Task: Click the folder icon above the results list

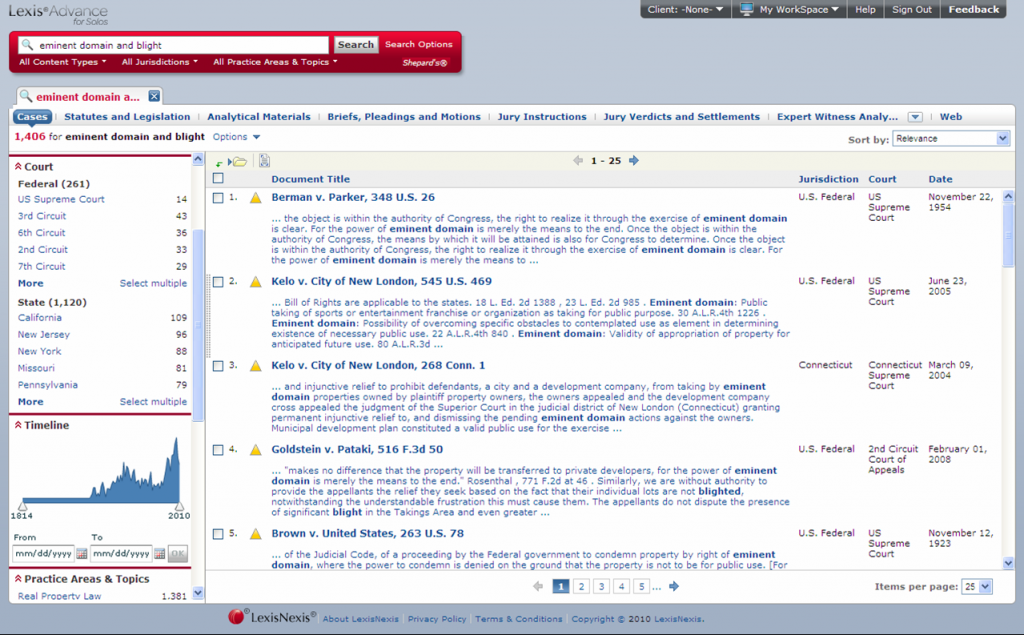Action: tap(239, 160)
